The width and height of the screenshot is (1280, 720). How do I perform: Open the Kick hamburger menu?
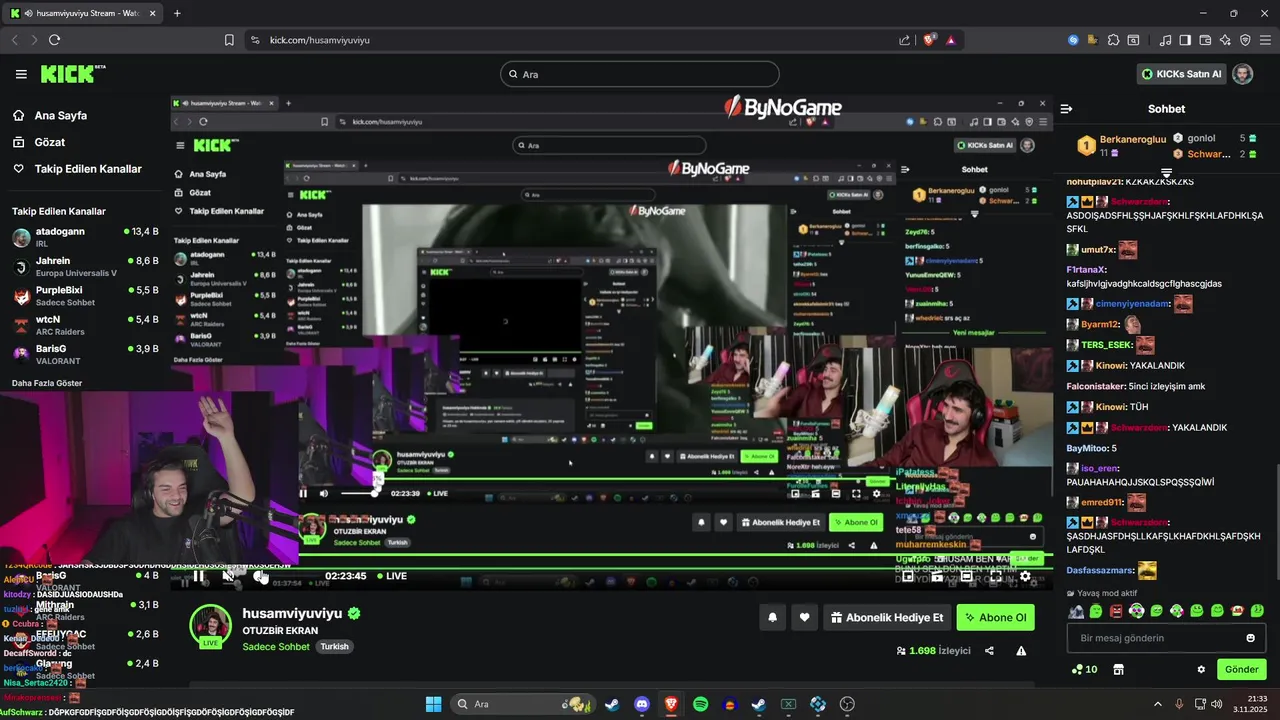coord(21,74)
